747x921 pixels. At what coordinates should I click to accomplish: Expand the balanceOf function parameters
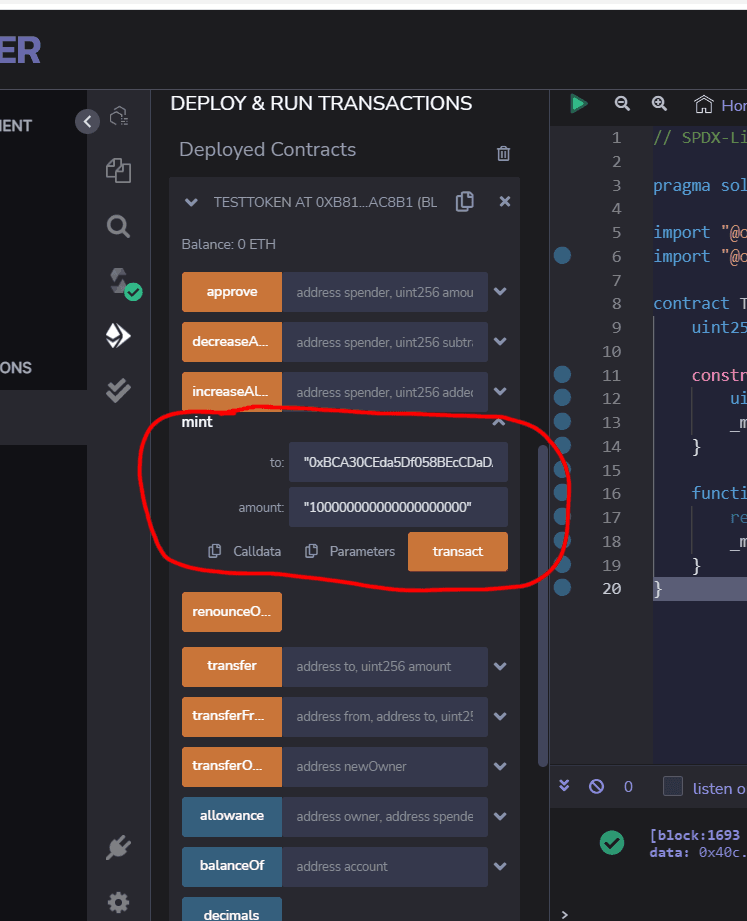coord(500,866)
